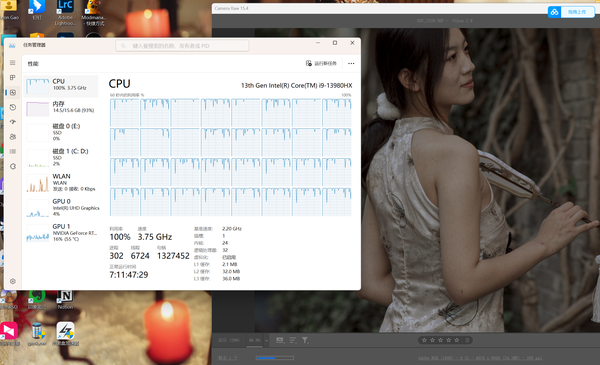Open Adobe Lightroom Classic desktop shortcut
This screenshot has height=365, width=600.
coord(65,13)
